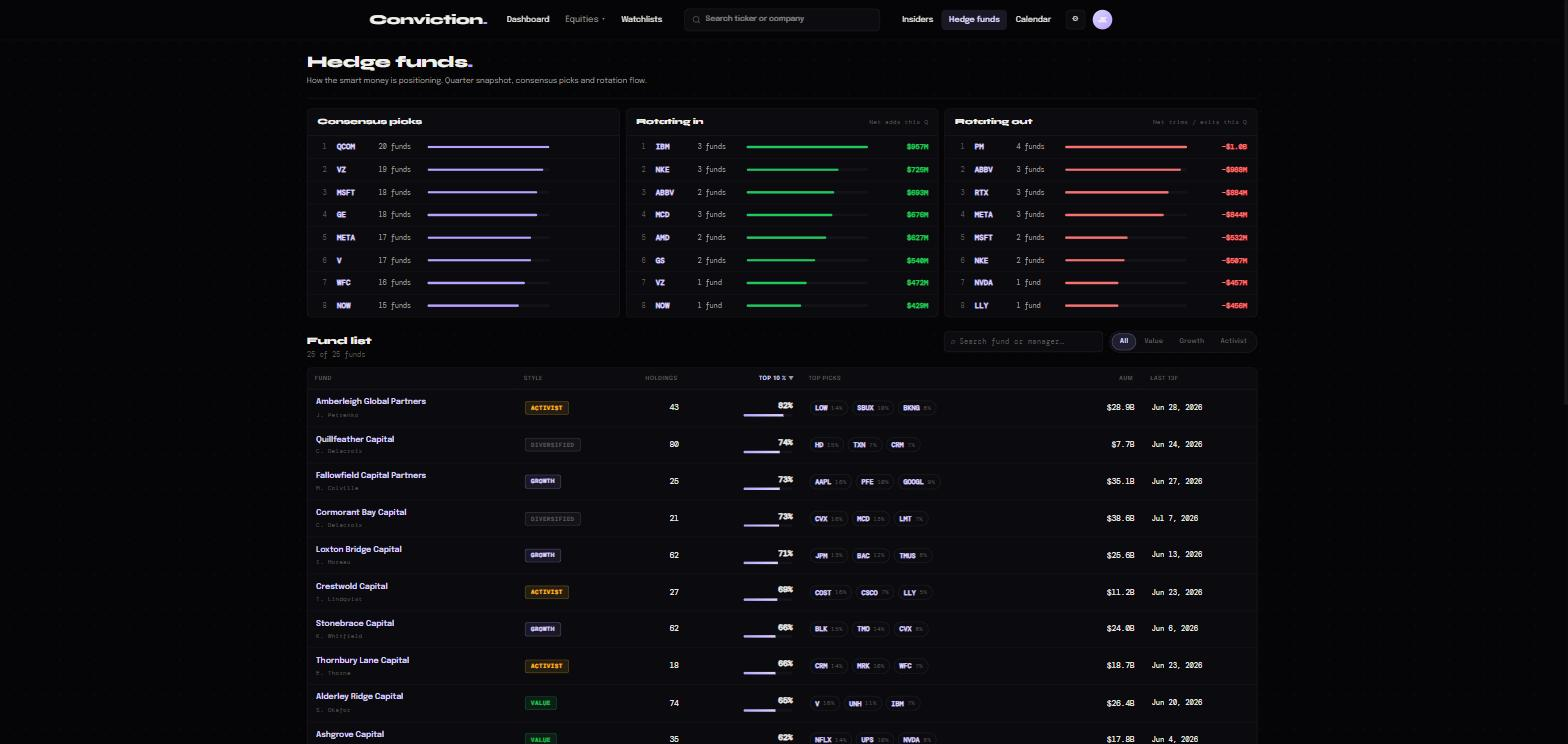Click the BLK top-pick chip

tap(829, 629)
